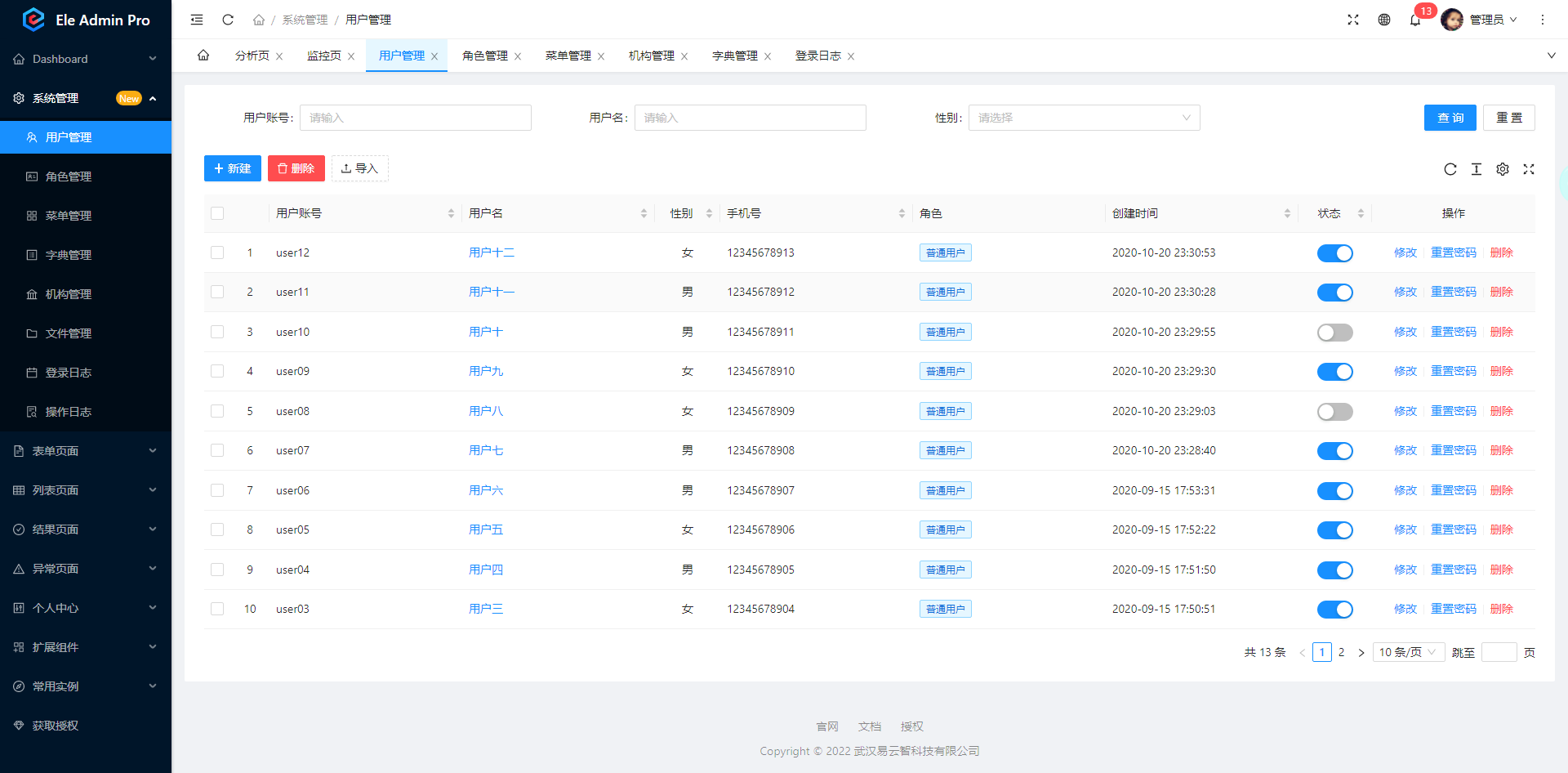The width and height of the screenshot is (1568, 773).
Task: Switch to the 角色管理 tab
Action: click(485, 55)
